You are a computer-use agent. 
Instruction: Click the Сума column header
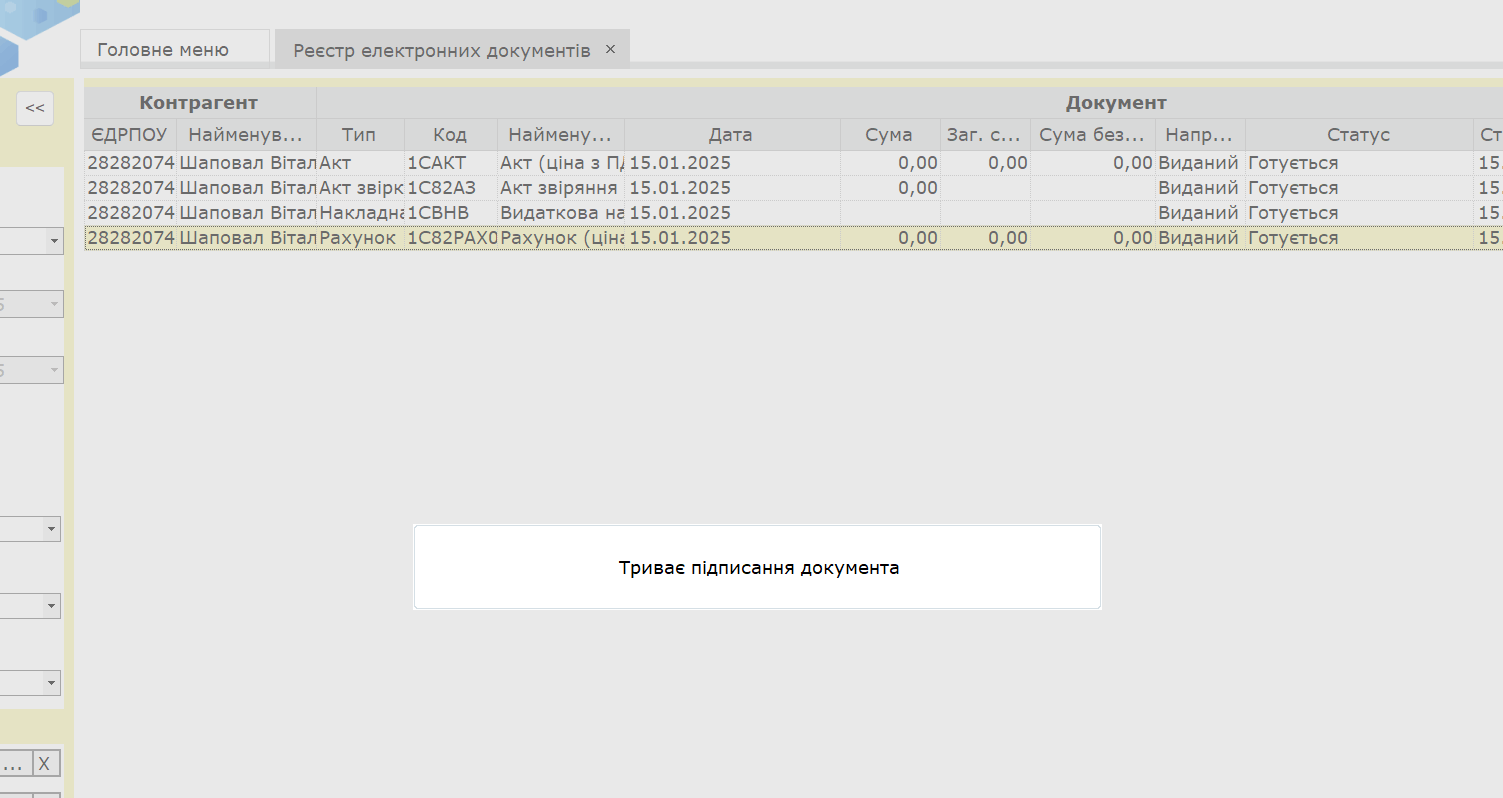point(888,135)
